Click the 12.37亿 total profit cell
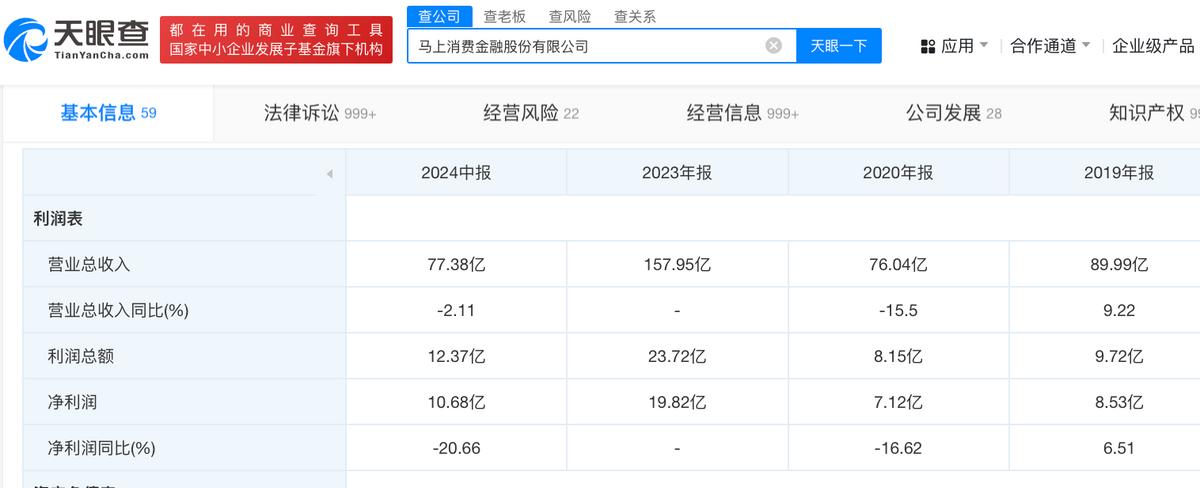Viewport: 1200px width, 488px height. click(456, 356)
